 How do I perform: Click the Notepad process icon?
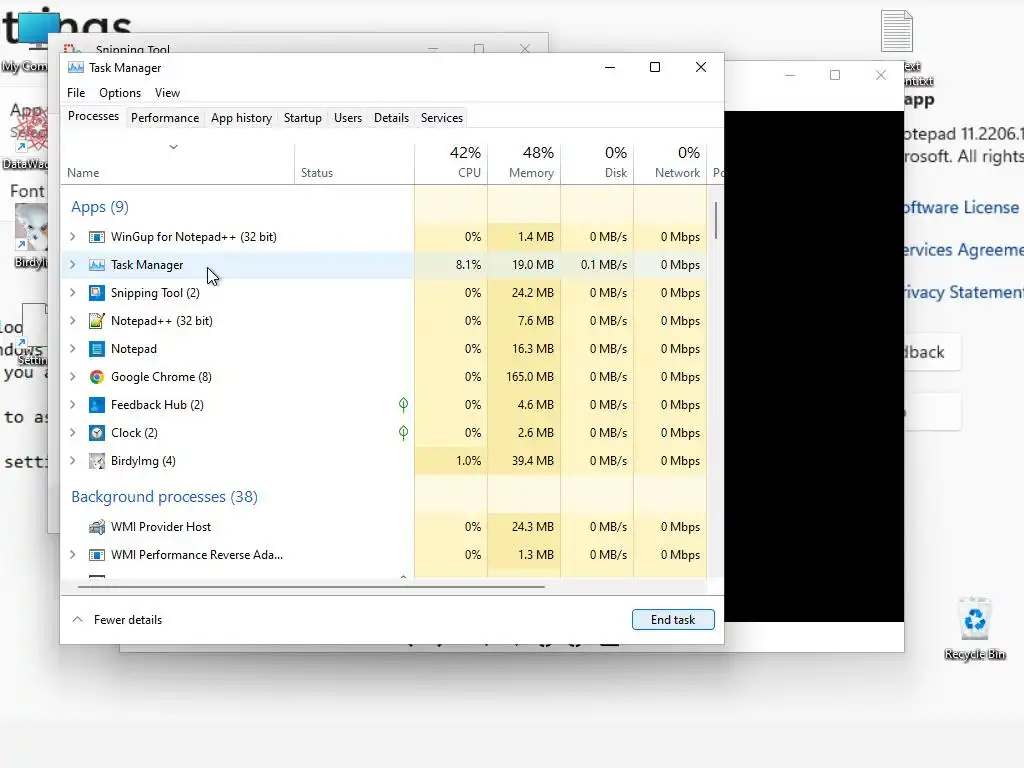coord(97,349)
